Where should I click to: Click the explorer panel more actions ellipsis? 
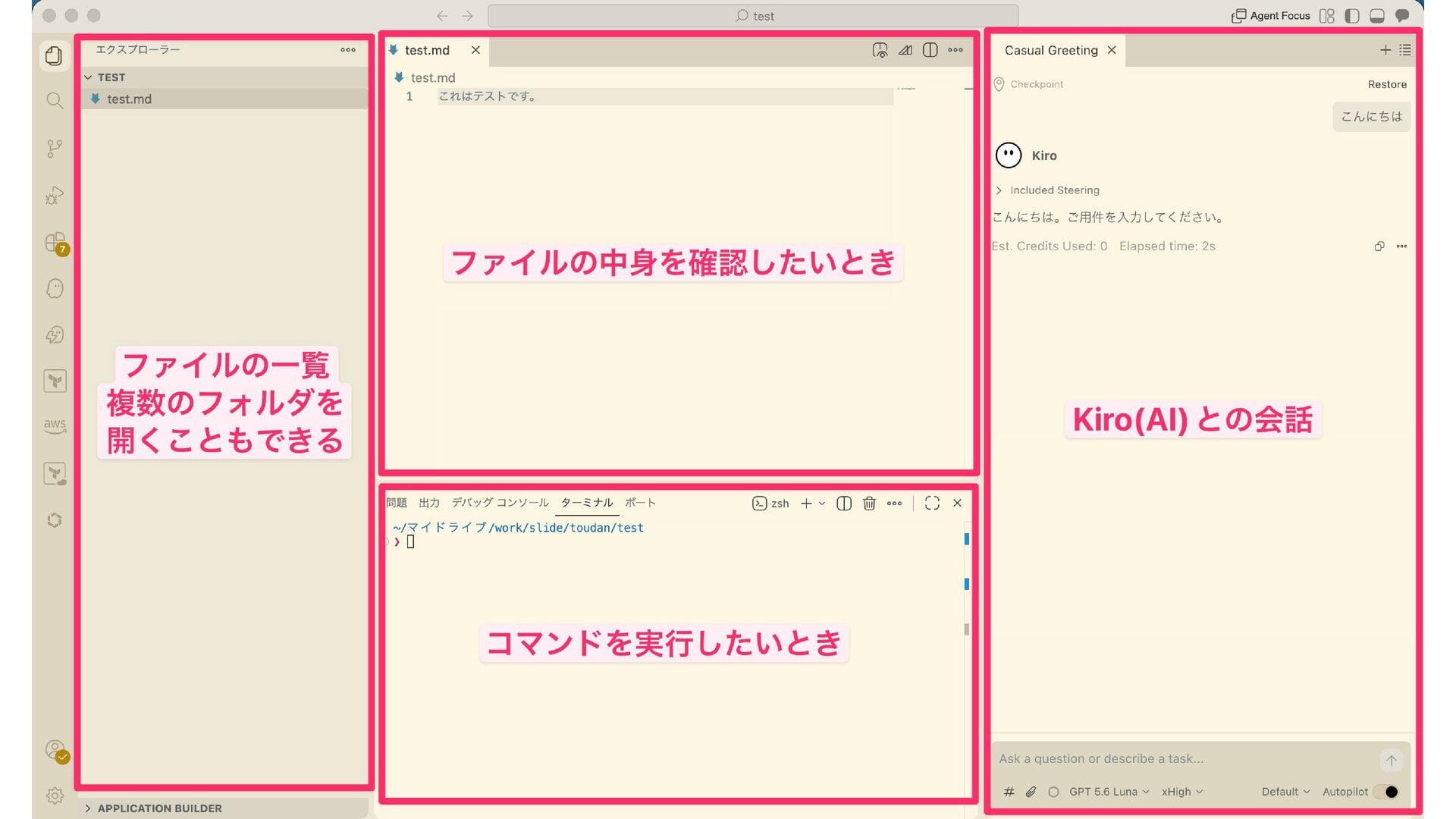pos(348,49)
